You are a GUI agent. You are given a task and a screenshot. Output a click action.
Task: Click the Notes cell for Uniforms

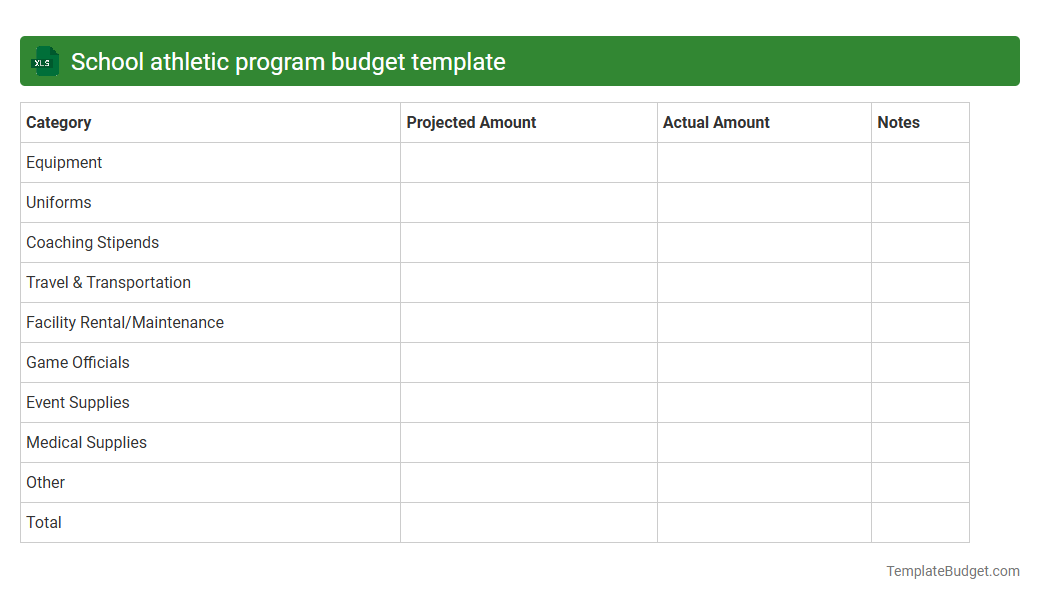pyautogui.click(x=920, y=202)
